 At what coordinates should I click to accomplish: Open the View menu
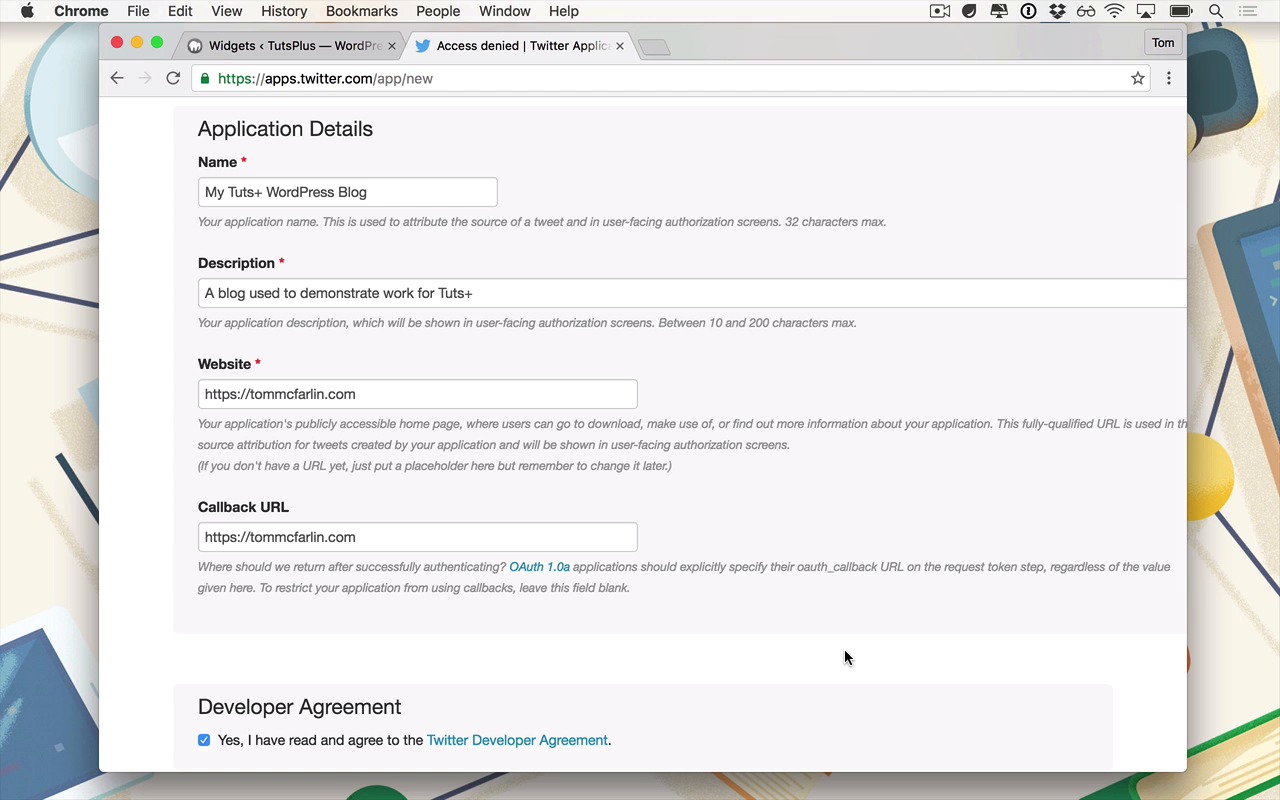[x=227, y=11]
